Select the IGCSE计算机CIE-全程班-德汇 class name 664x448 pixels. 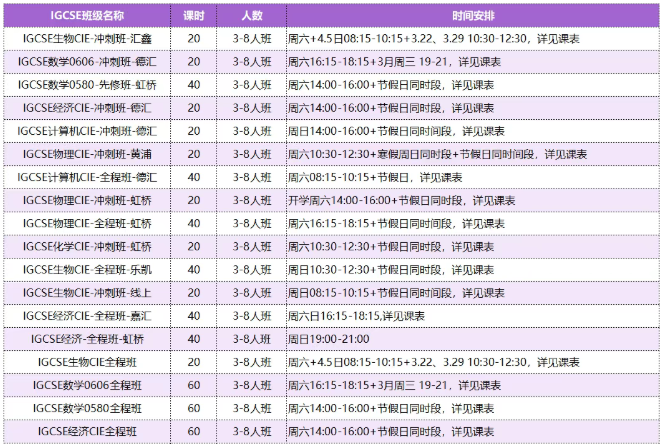pyautogui.click(x=87, y=177)
